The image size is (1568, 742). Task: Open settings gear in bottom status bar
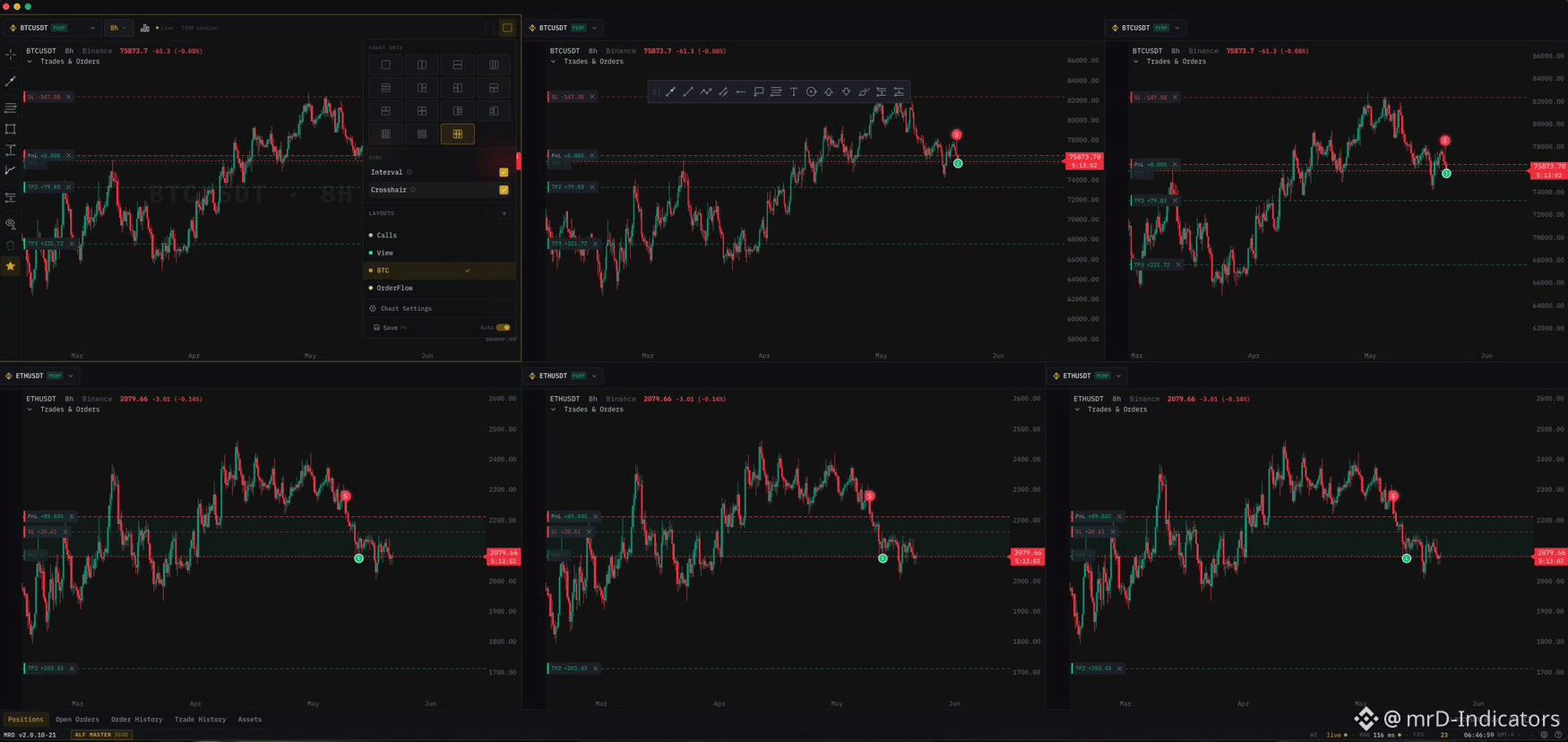(1544, 735)
